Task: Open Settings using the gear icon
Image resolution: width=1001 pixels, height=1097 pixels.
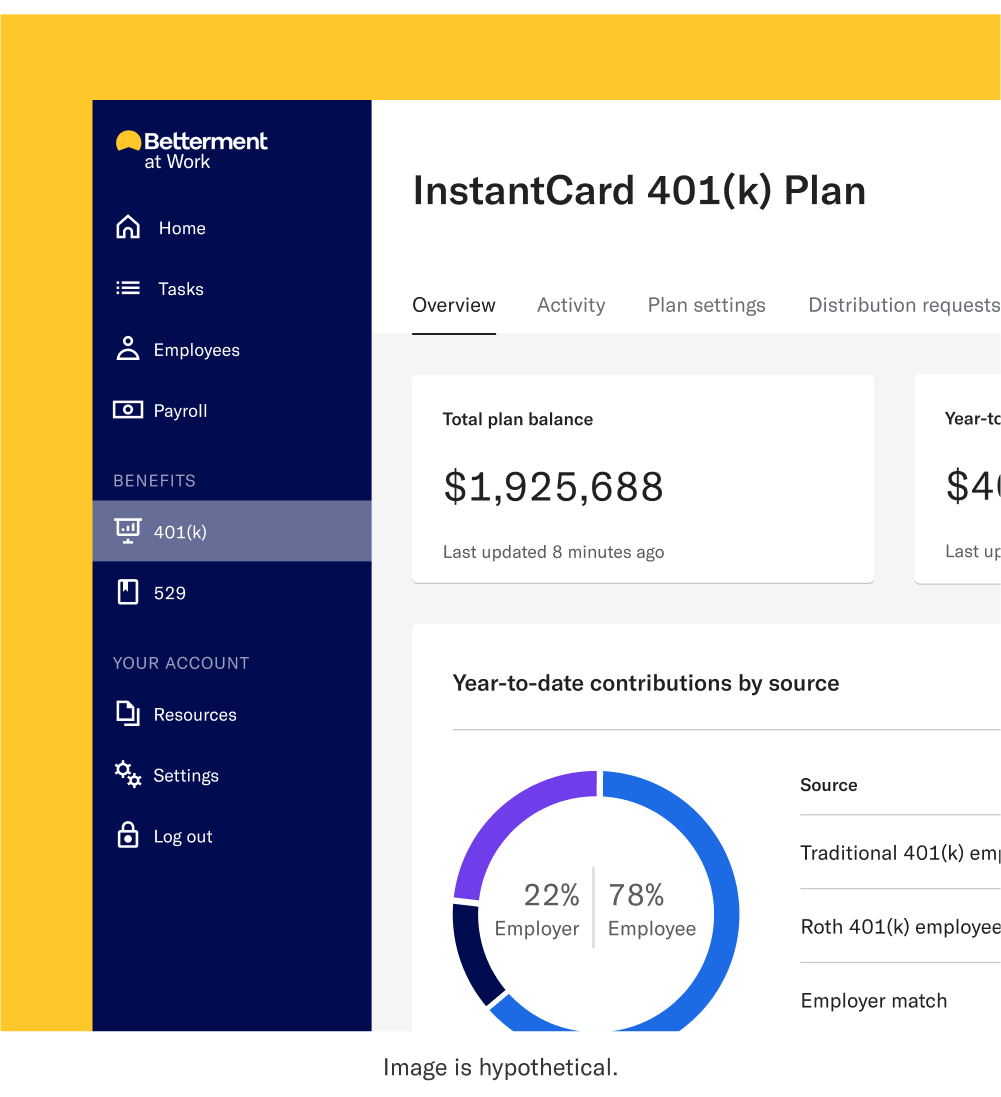Action: (127, 774)
